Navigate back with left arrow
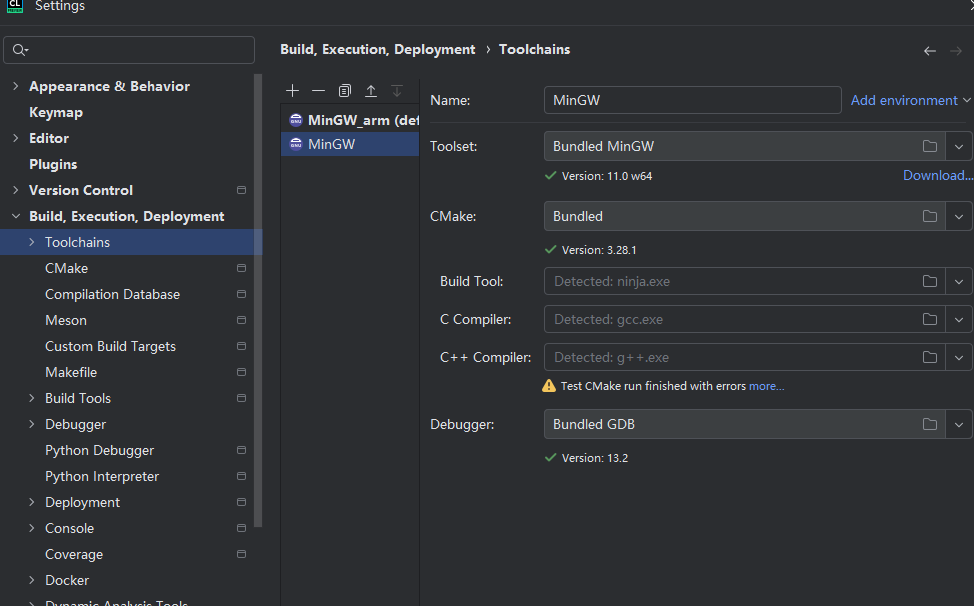The height and width of the screenshot is (606, 974). (930, 51)
